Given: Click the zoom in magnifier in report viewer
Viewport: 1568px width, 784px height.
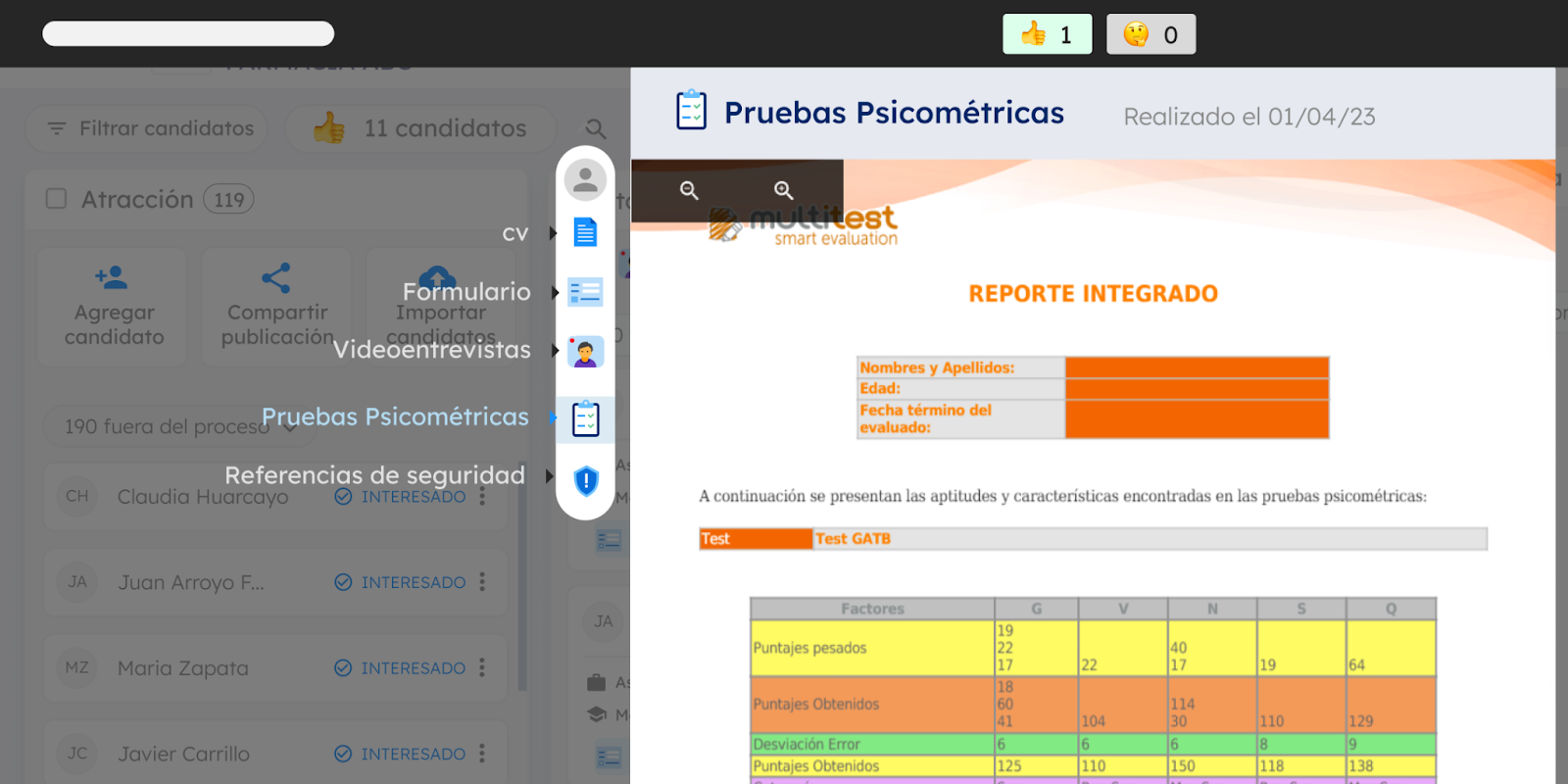Looking at the screenshot, I should pos(783,190).
